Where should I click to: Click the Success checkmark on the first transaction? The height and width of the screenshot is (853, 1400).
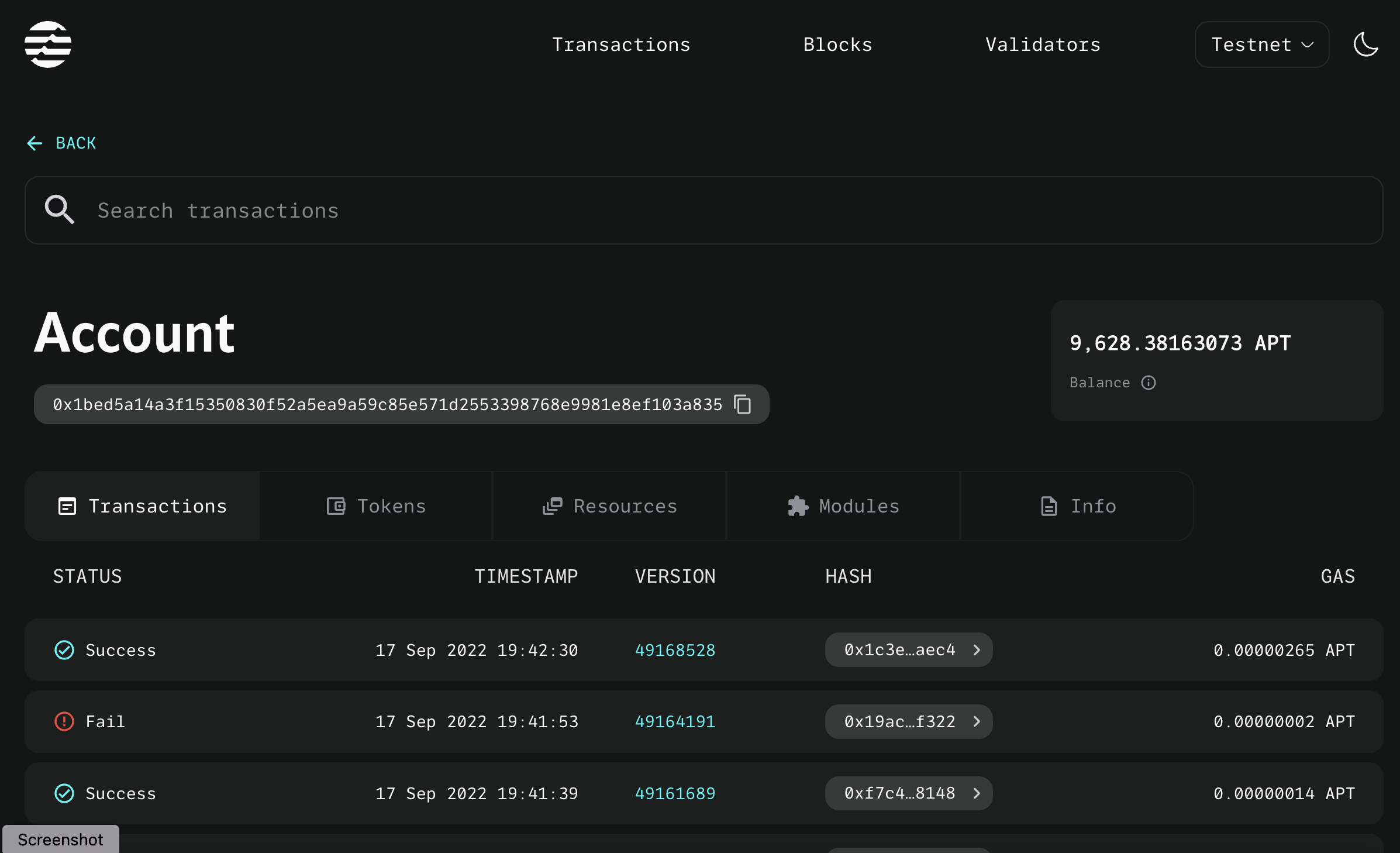pyautogui.click(x=64, y=650)
